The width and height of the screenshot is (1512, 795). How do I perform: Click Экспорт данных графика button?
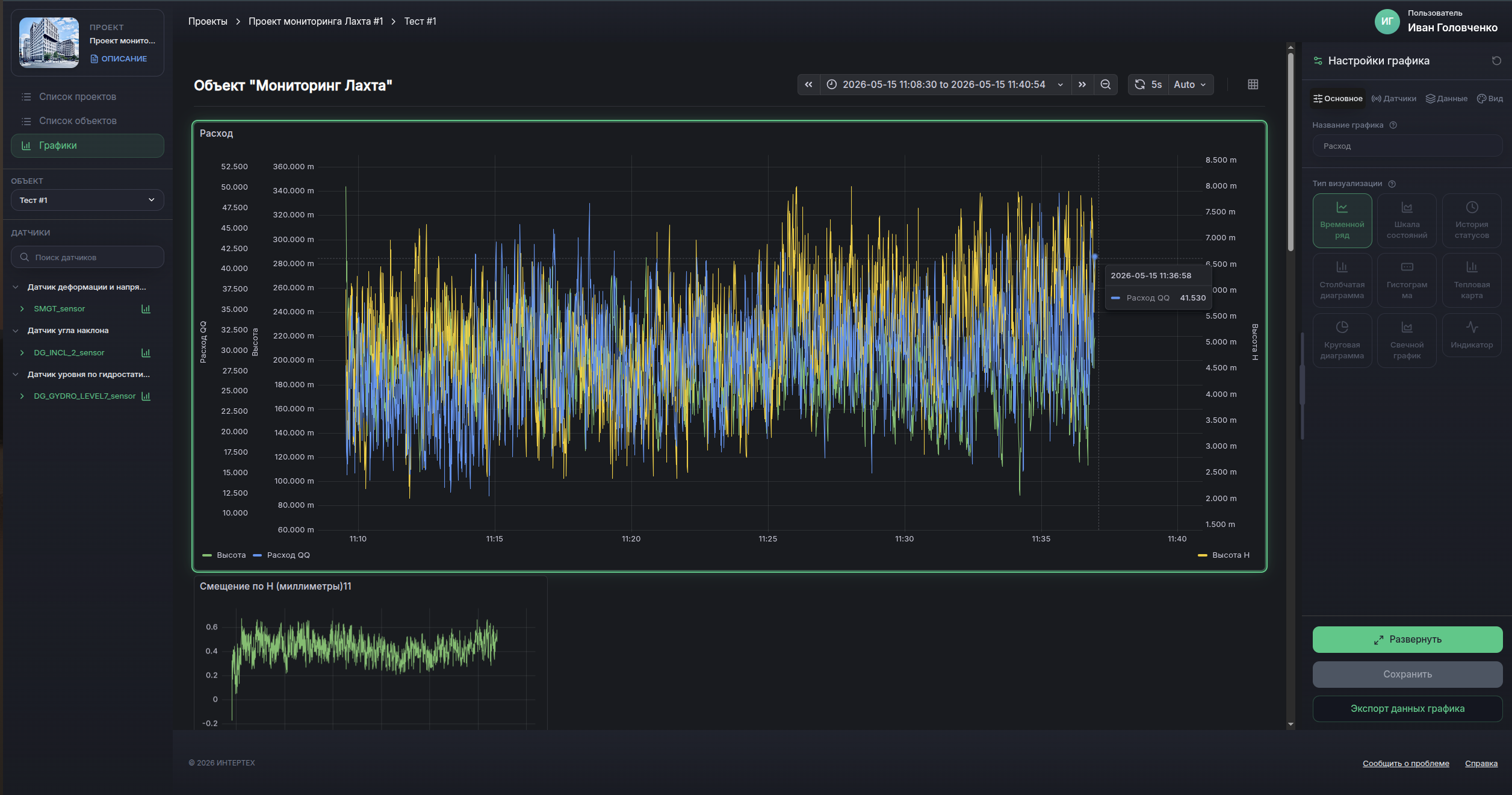pos(1407,709)
